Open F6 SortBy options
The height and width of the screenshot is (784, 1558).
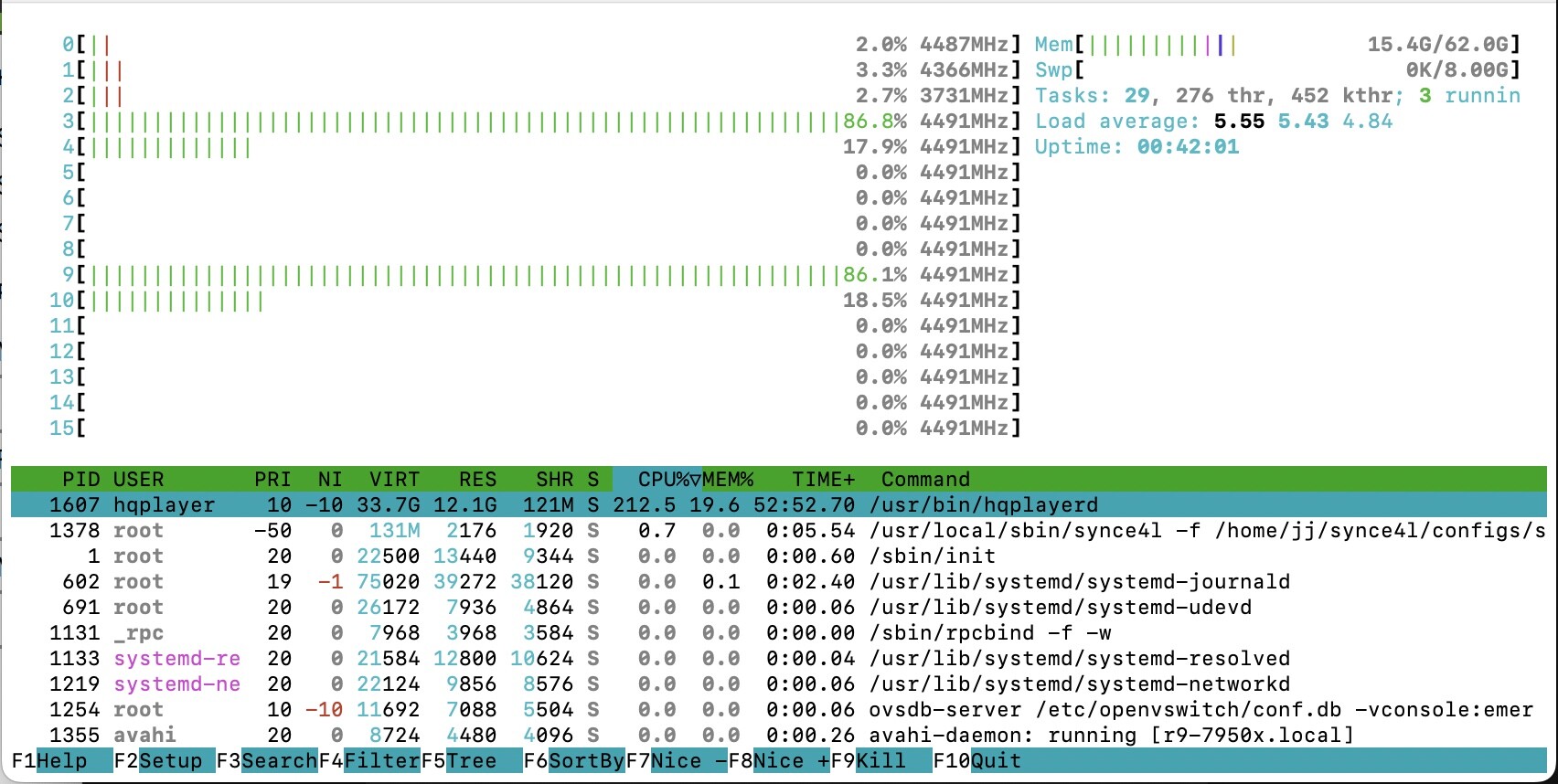[x=574, y=761]
